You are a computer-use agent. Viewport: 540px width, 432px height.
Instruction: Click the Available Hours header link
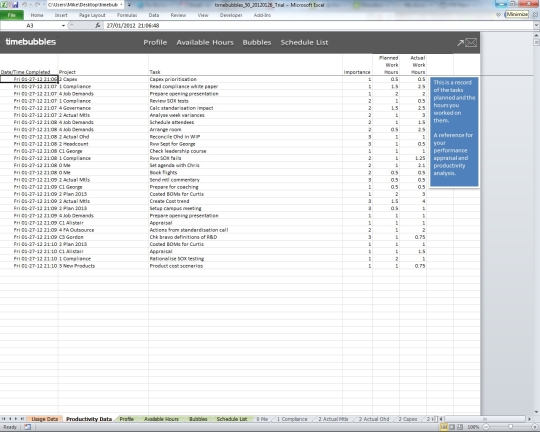[205, 42]
